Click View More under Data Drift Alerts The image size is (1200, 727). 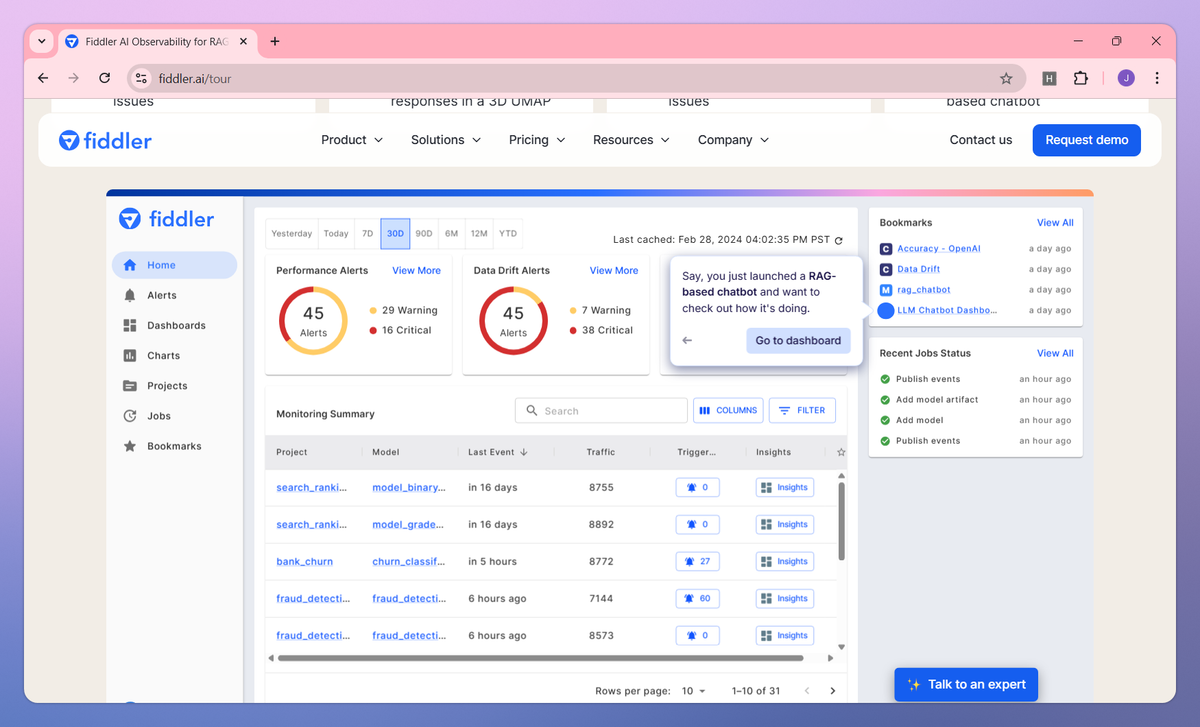[614, 270]
